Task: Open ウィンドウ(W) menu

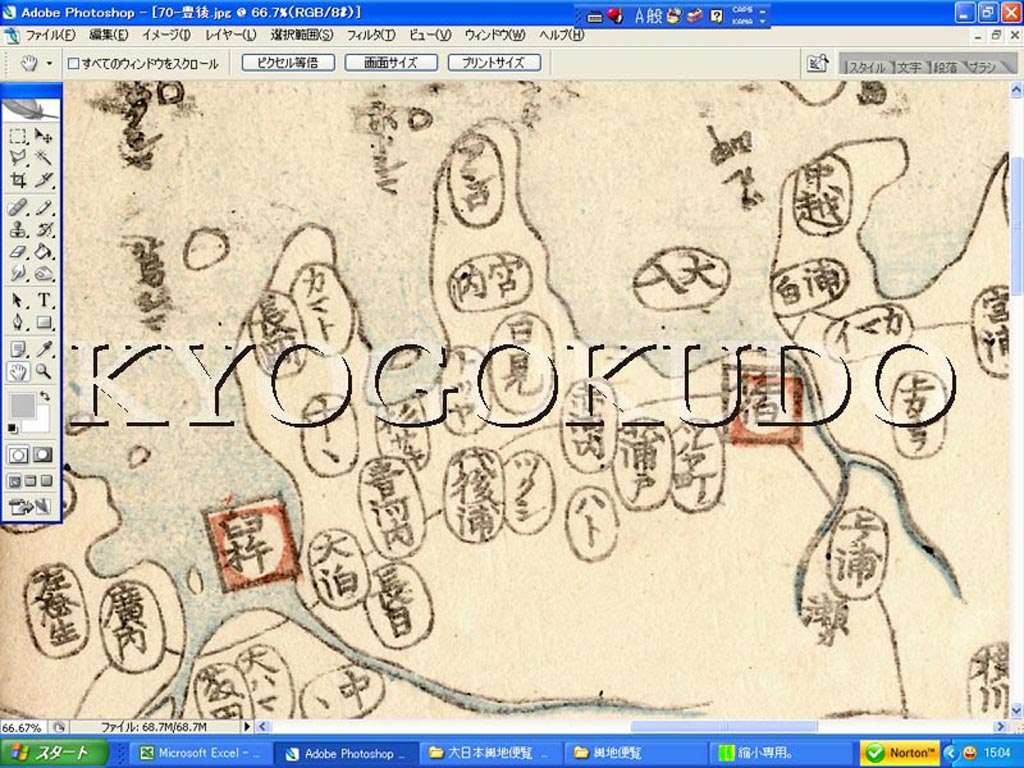Action: click(x=494, y=35)
